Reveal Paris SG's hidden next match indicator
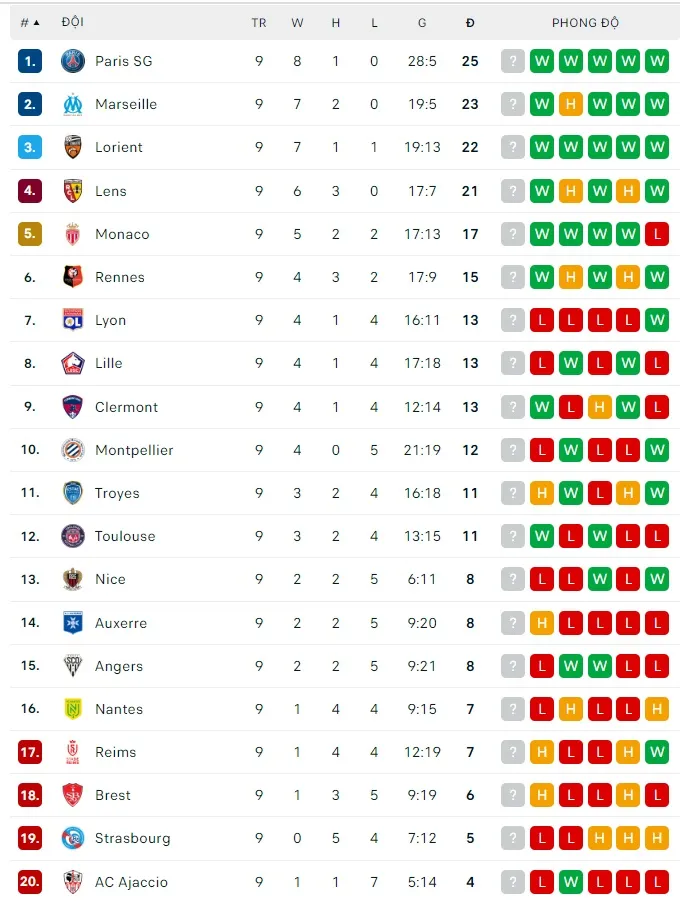Image resolution: width=680 pixels, height=901 pixels. (x=513, y=60)
